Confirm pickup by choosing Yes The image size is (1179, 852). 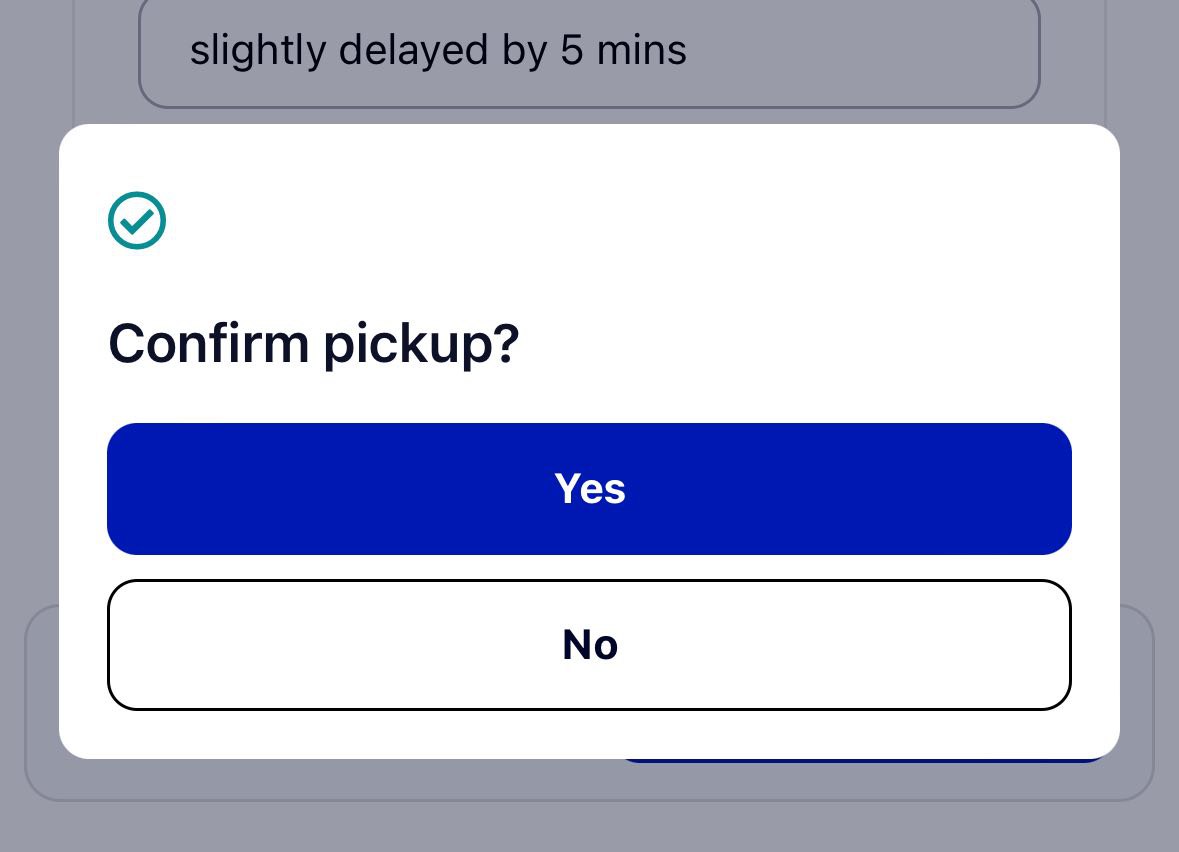tap(590, 489)
